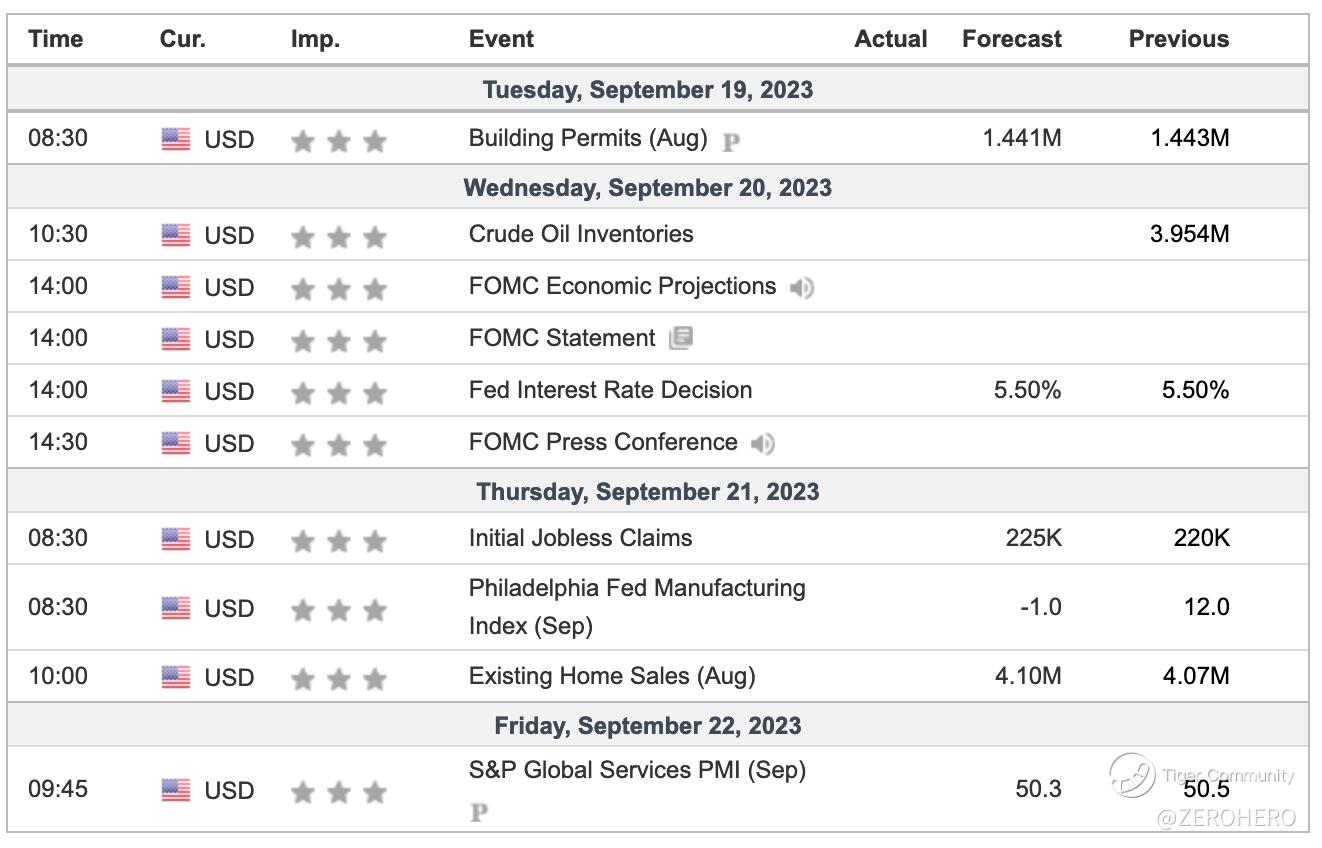Click the Event column header
The height and width of the screenshot is (848, 1322).
click(x=501, y=39)
